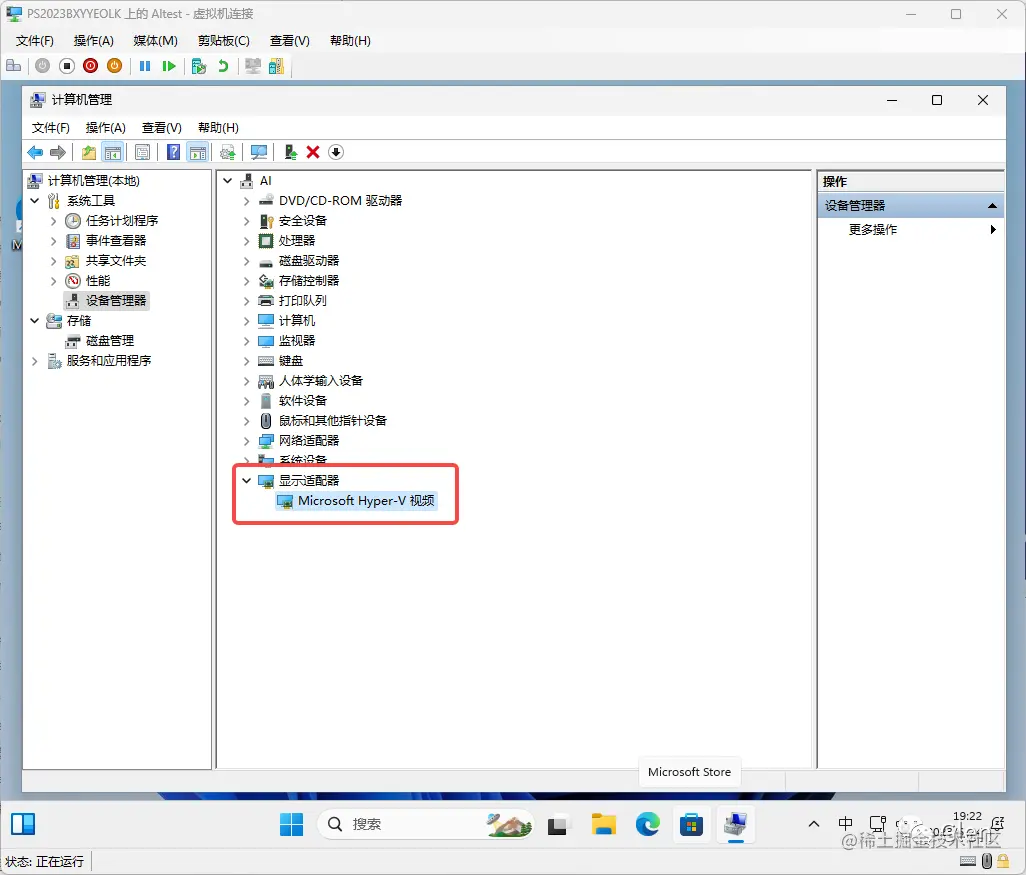Click the disable device down-arrow icon

coord(336,152)
